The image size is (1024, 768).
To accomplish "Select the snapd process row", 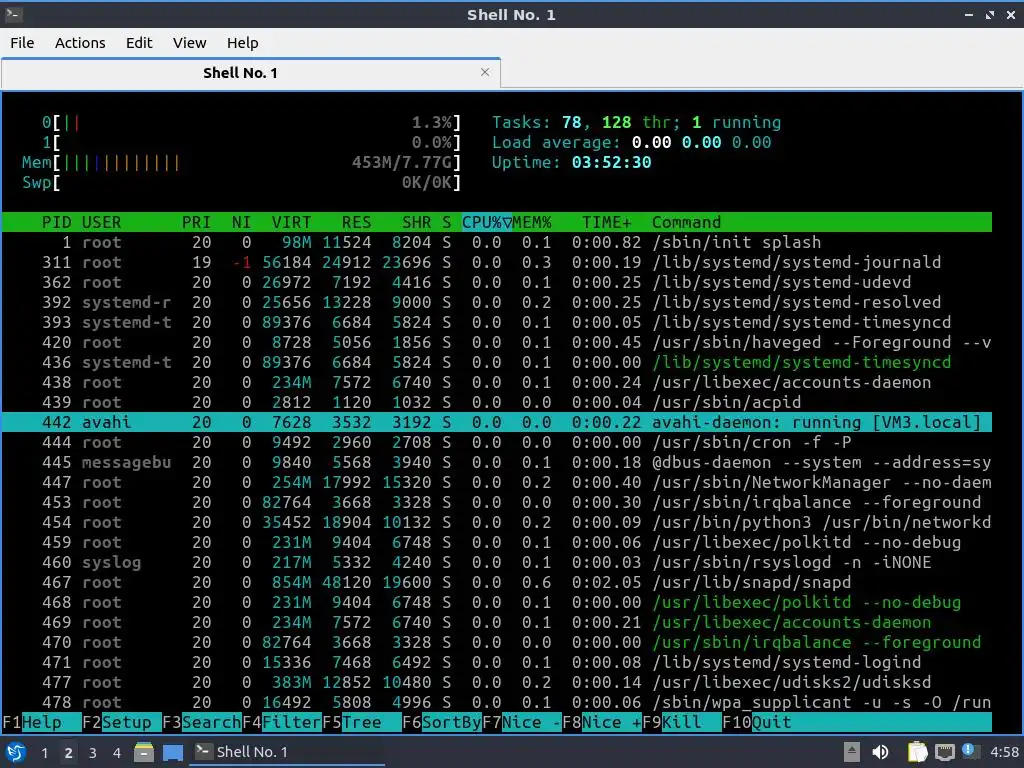I will coord(497,582).
